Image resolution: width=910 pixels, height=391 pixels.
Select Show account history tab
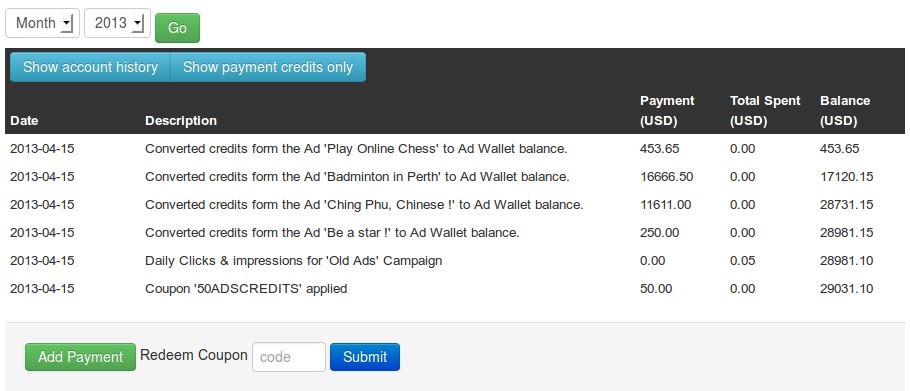pyautogui.click(x=90, y=67)
